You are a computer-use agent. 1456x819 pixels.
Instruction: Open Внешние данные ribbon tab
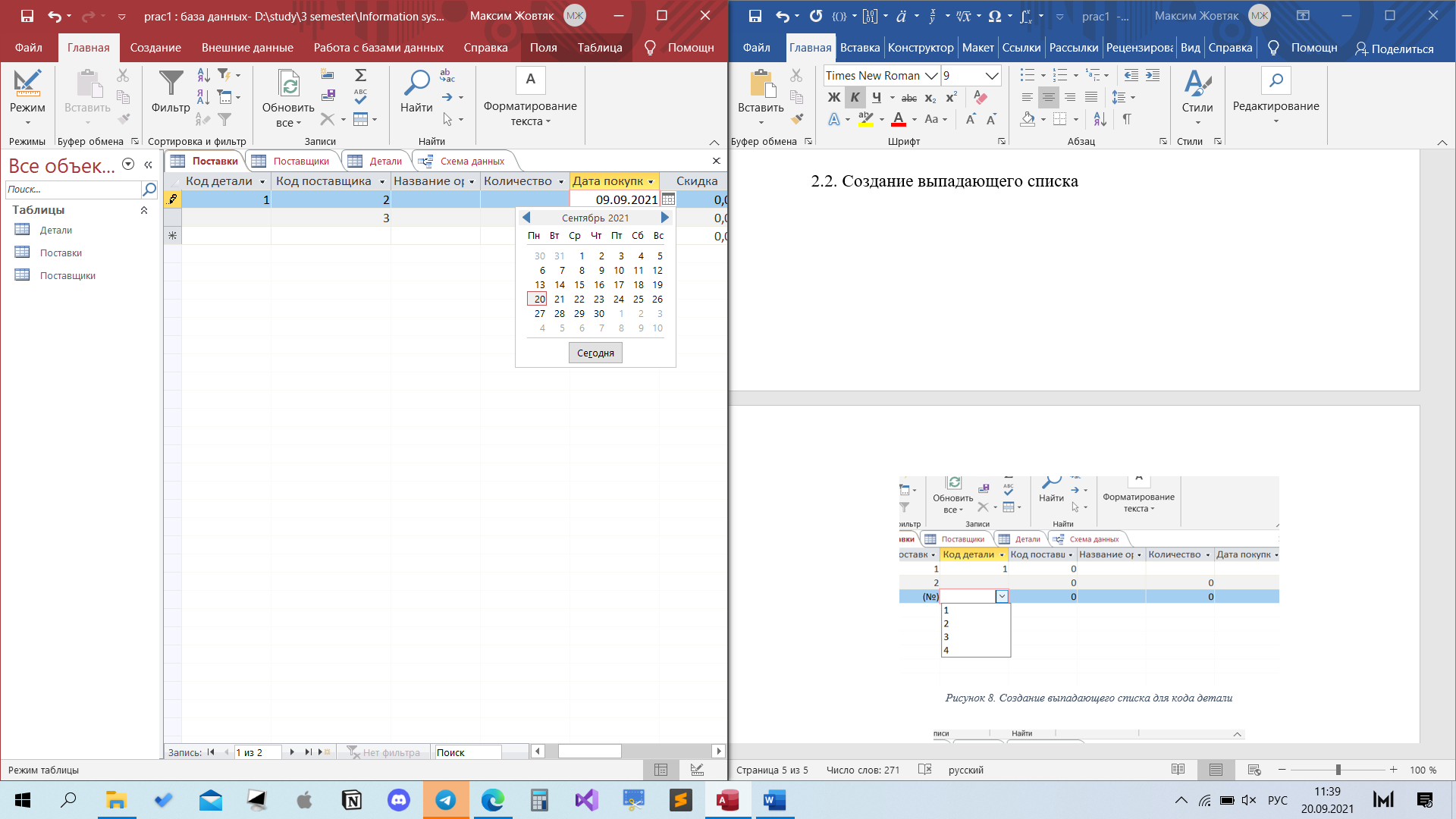click(x=247, y=47)
